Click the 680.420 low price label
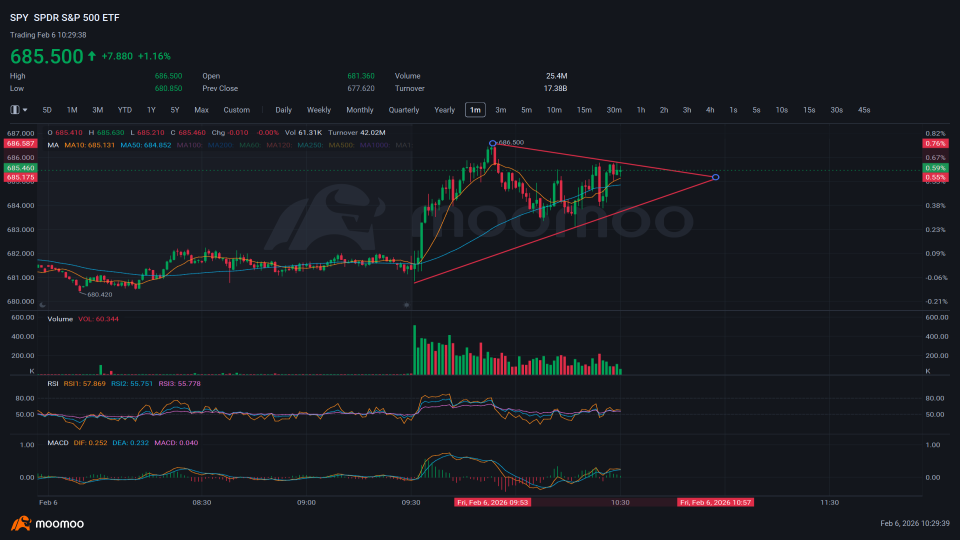Screen dimensions: 960x540 click(x=100, y=295)
